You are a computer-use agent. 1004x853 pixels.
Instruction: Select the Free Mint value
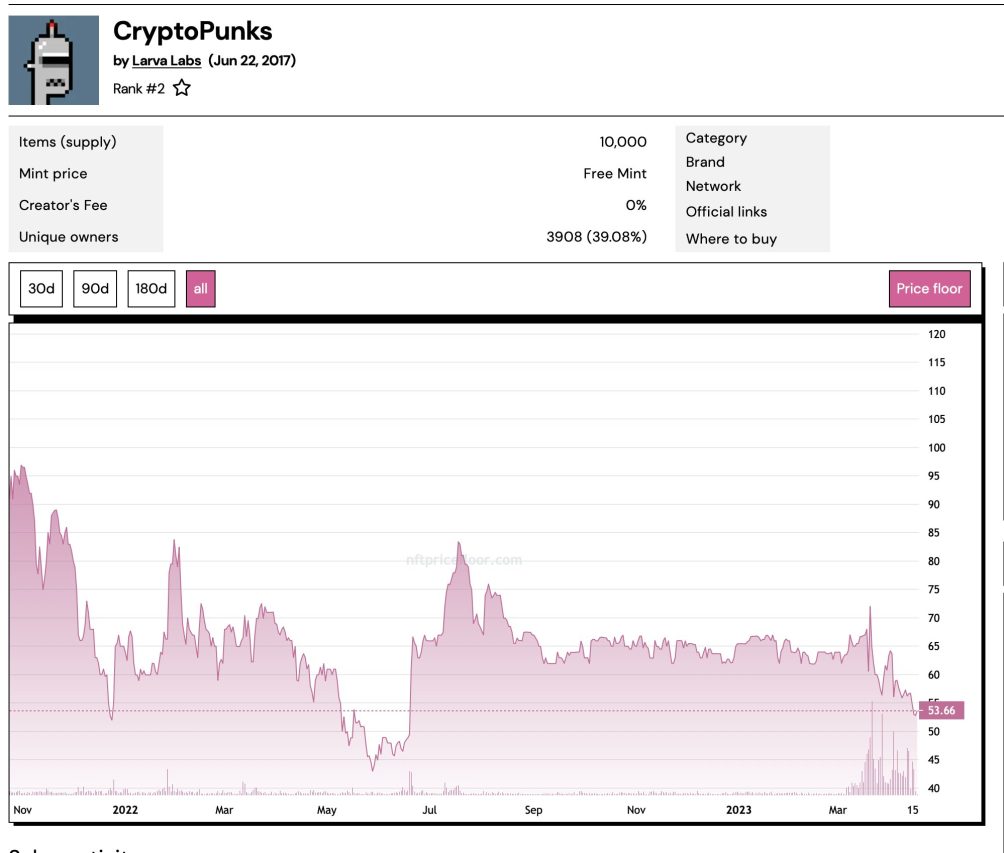[x=615, y=174]
